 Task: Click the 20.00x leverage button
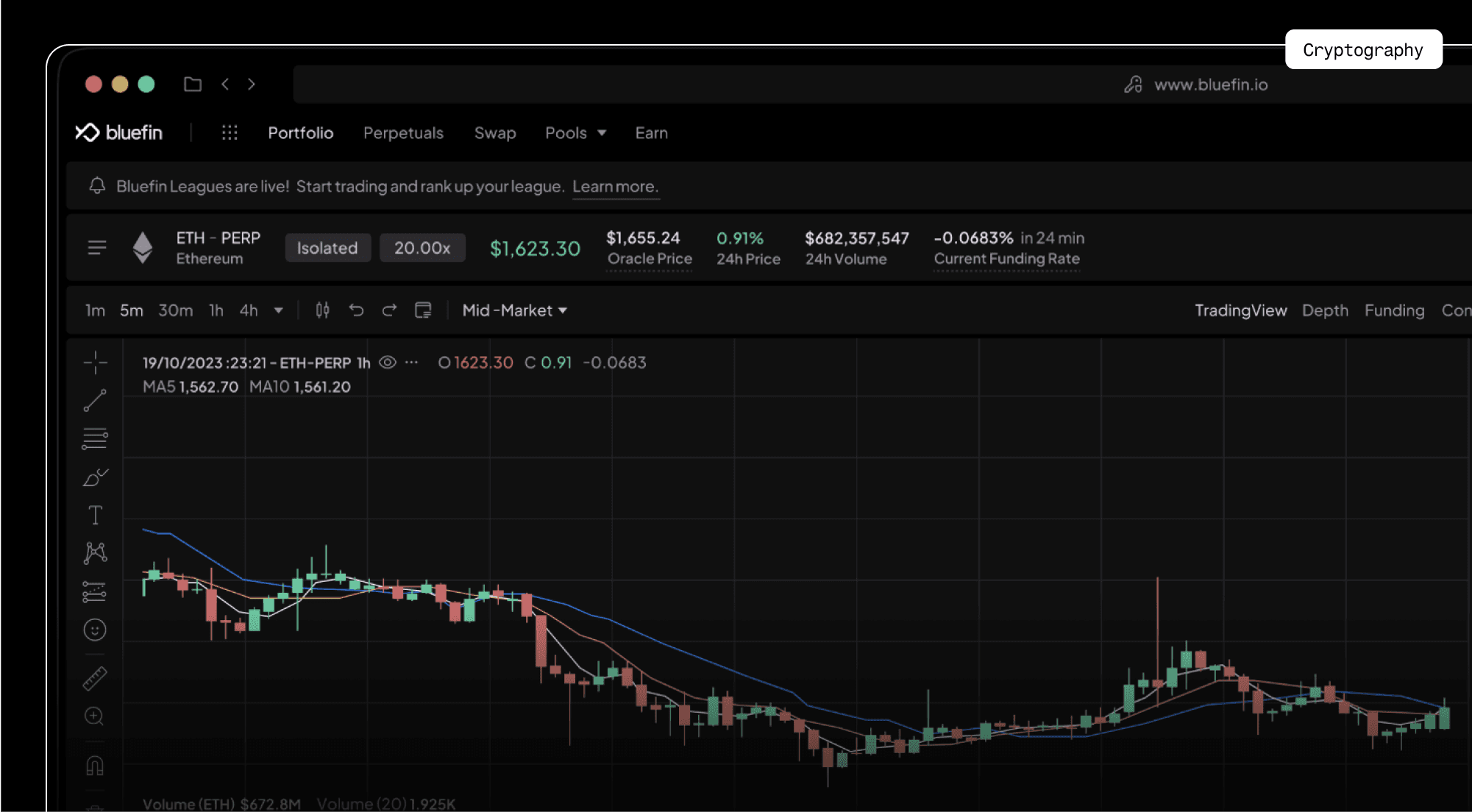click(x=422, y=248)
